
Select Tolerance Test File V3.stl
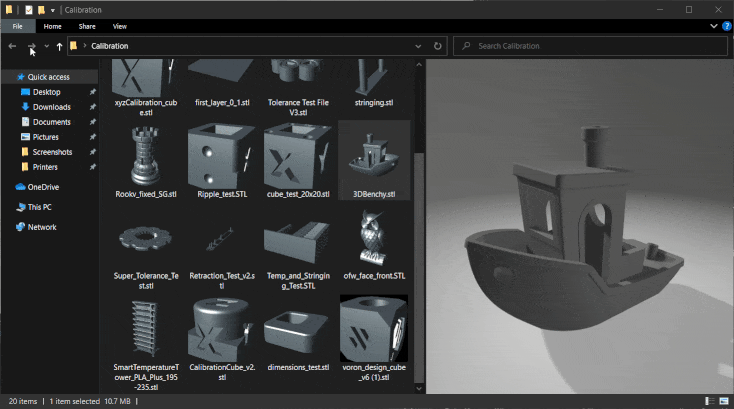[x=298, y=88]
